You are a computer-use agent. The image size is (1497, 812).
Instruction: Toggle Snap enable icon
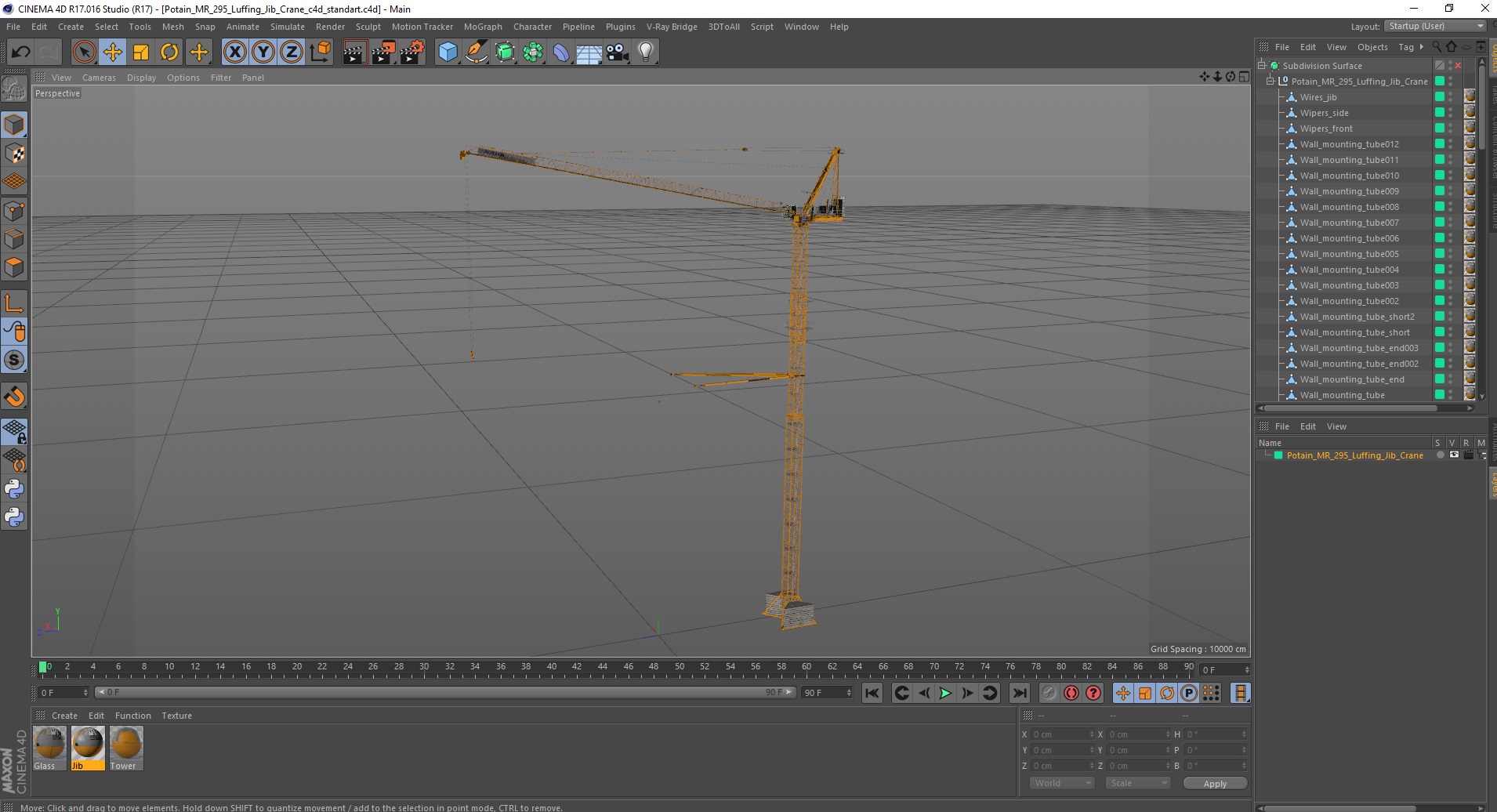[14, 361]
